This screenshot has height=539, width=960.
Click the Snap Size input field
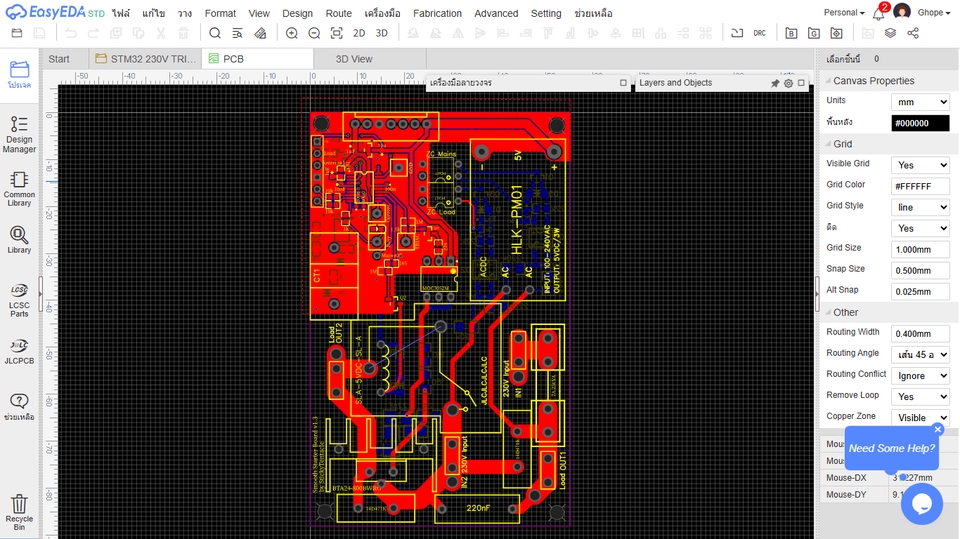[920, 270]
